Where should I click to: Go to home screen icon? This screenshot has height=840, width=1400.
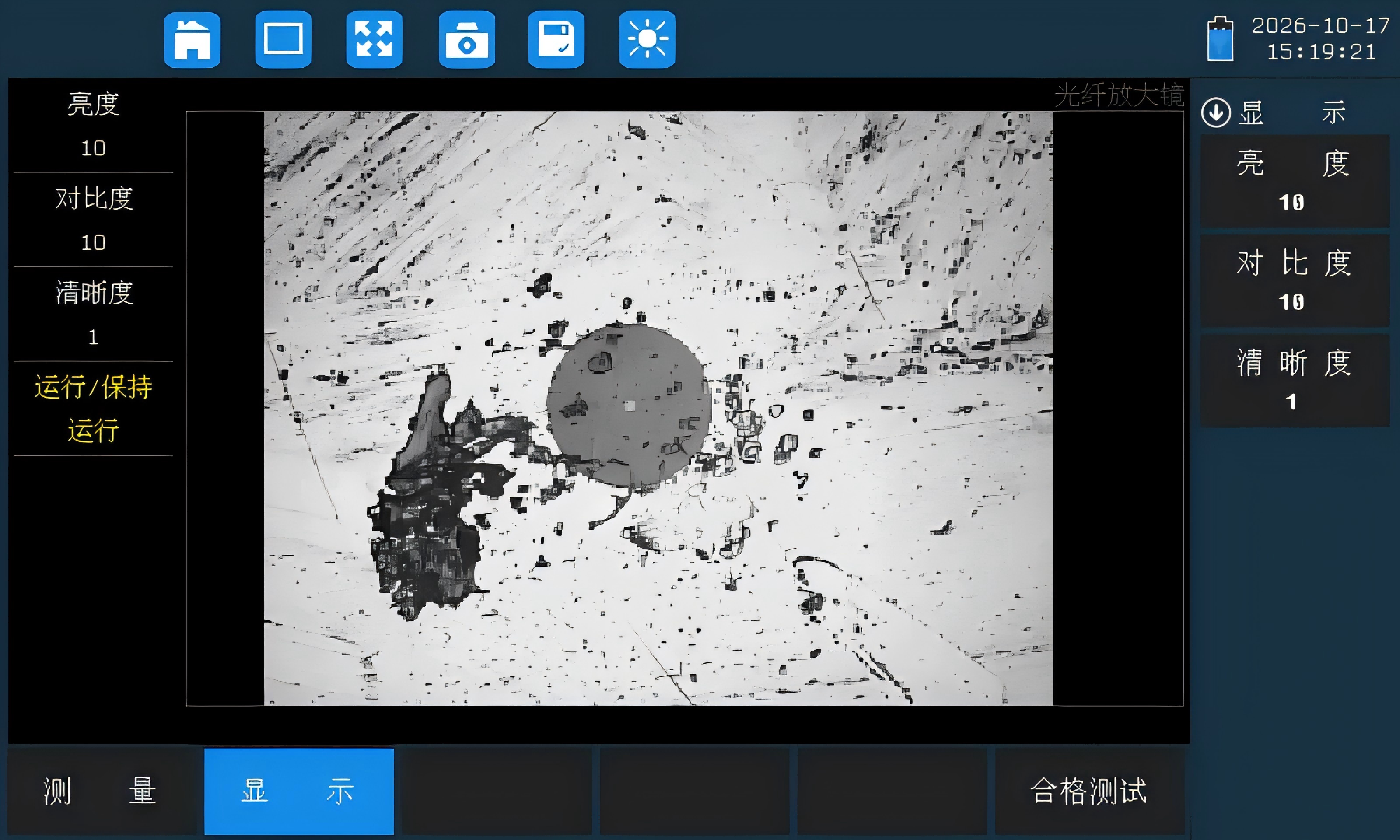[192, 39]
